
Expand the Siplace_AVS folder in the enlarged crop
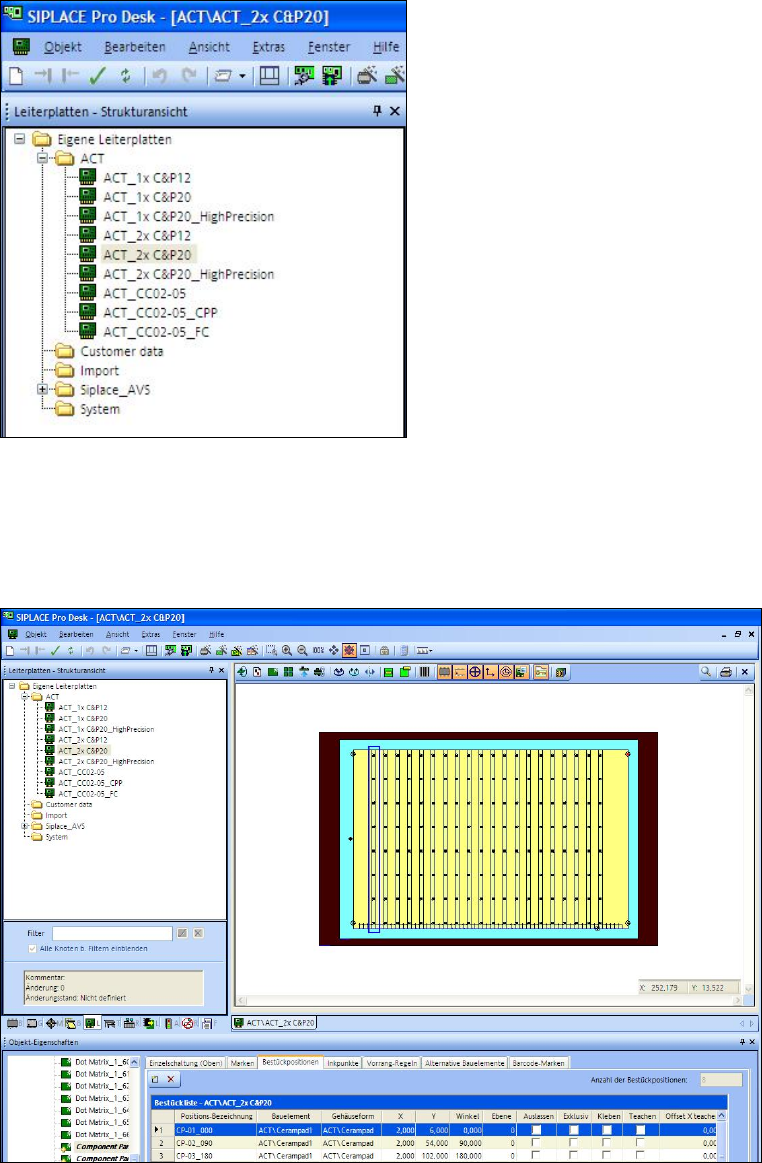point(42,389)
